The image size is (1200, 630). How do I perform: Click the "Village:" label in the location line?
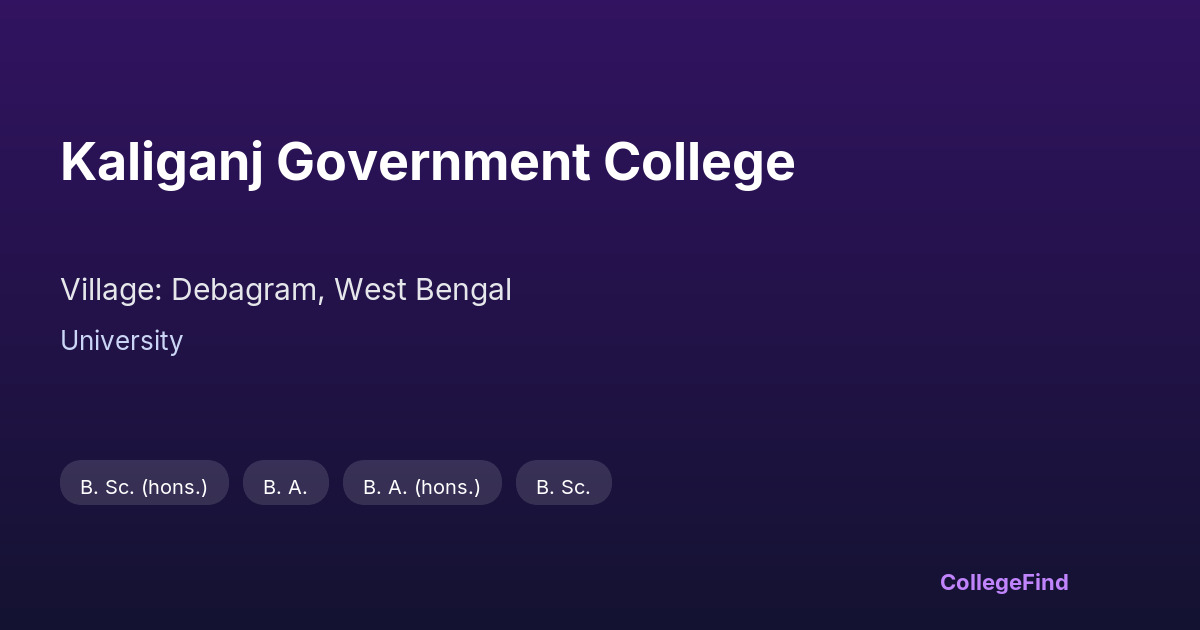pos(111,290)
